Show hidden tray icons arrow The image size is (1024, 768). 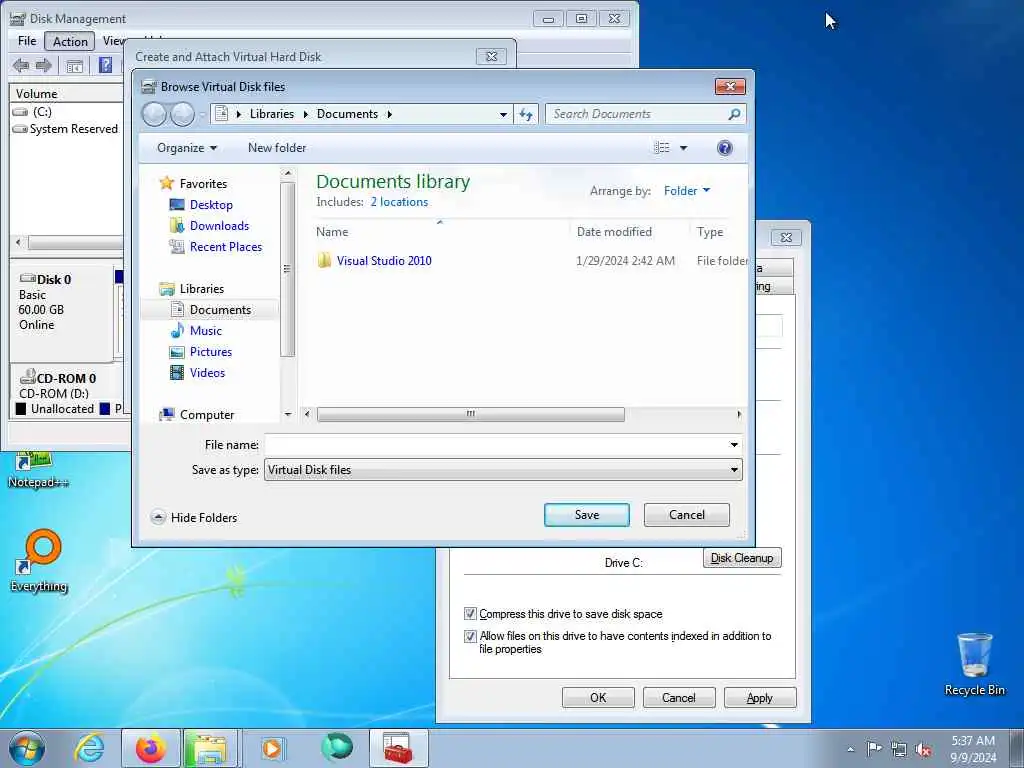[850, 749]
